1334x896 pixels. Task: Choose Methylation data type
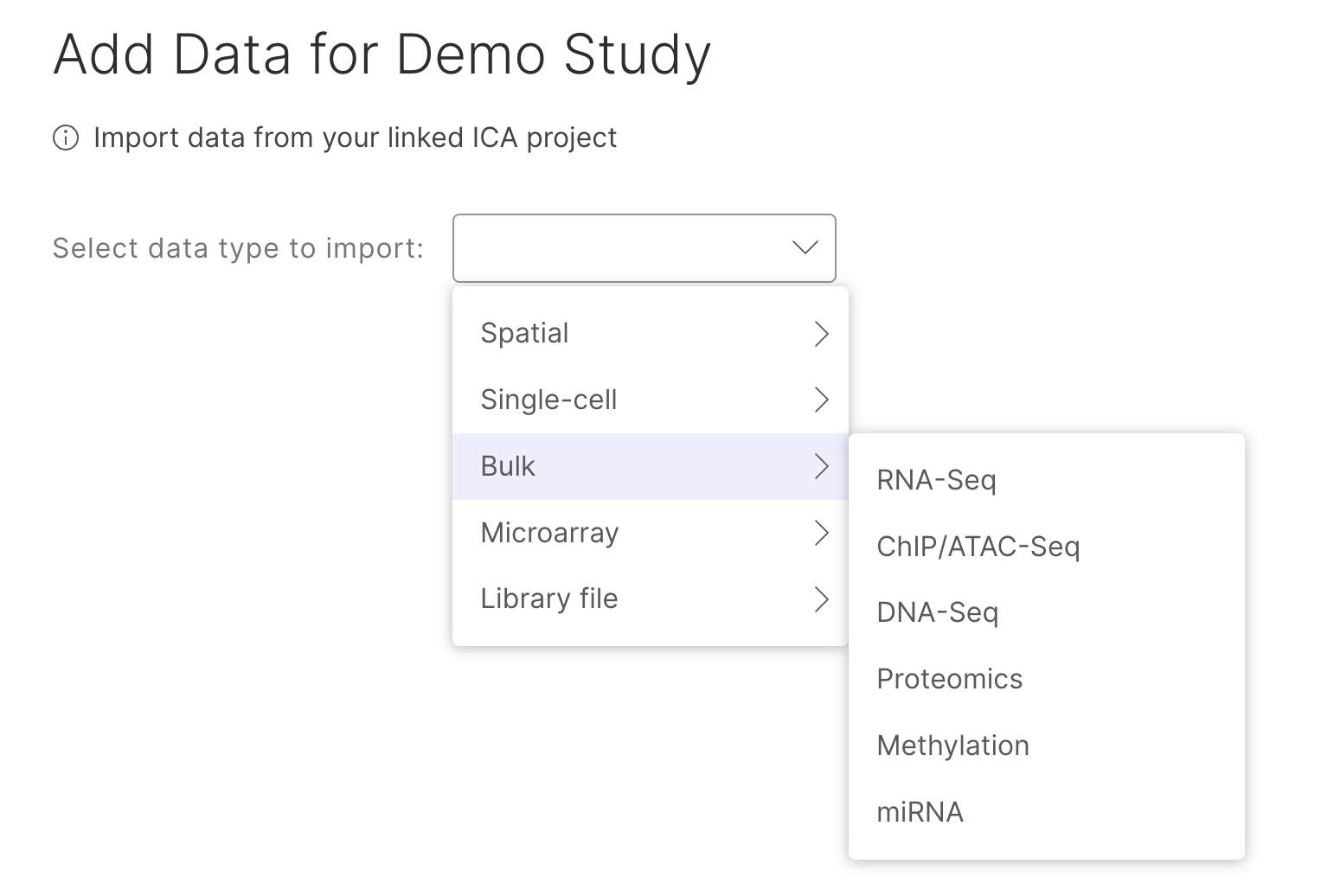tap(952, 746)
